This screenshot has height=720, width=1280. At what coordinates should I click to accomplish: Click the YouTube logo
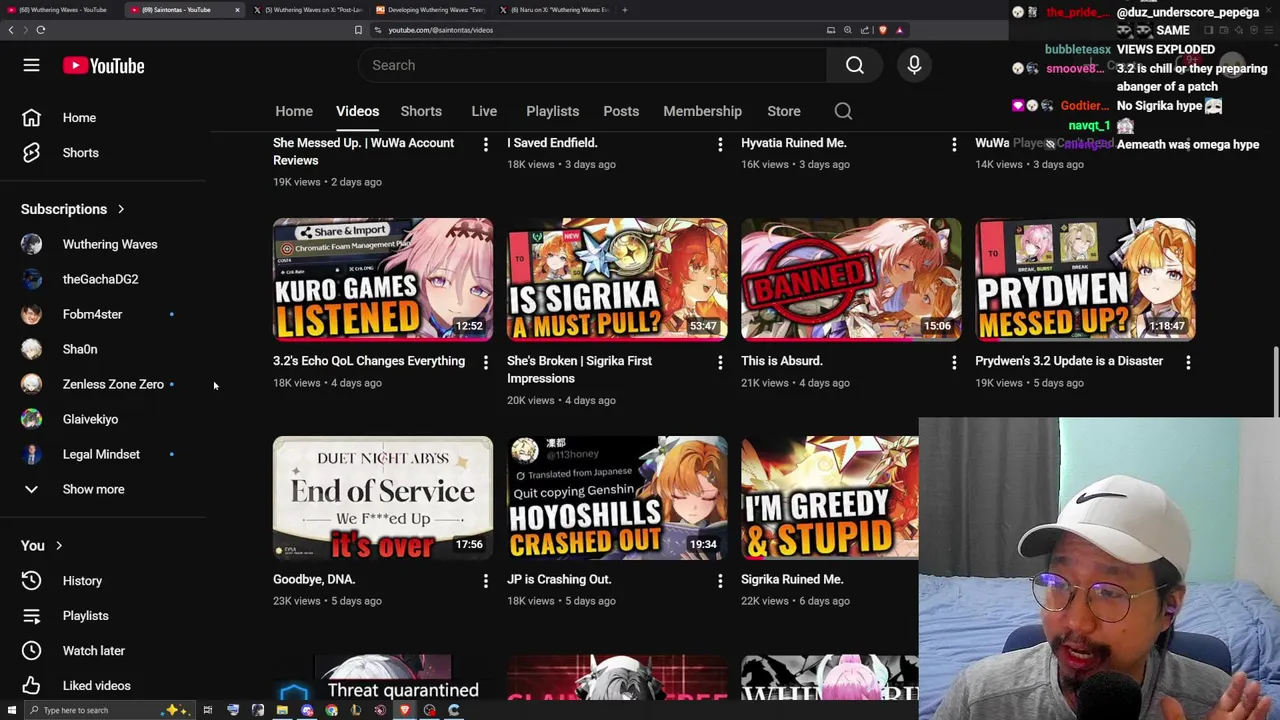[x=103, y=66]
